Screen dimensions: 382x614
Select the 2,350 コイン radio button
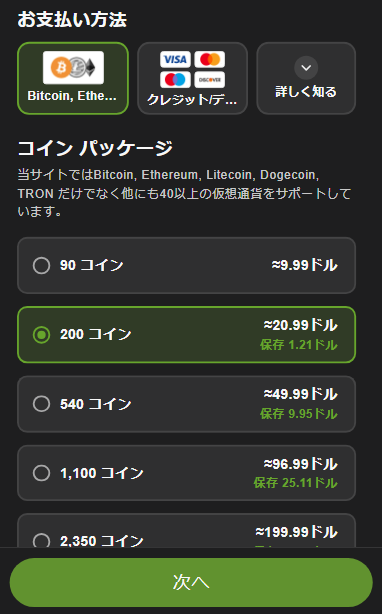(x=41, y=541)
